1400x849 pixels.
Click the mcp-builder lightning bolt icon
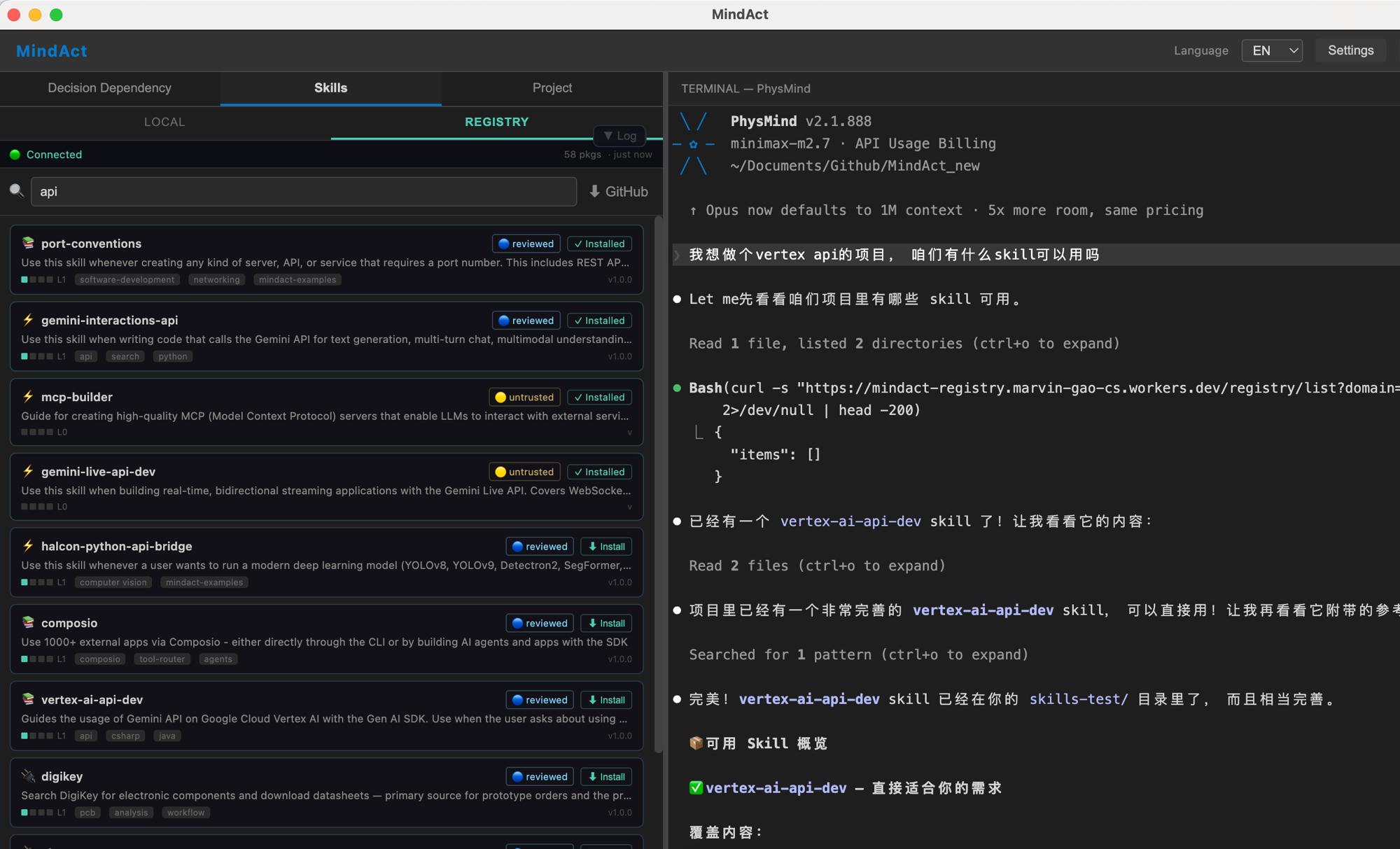[x=28, y=396]
